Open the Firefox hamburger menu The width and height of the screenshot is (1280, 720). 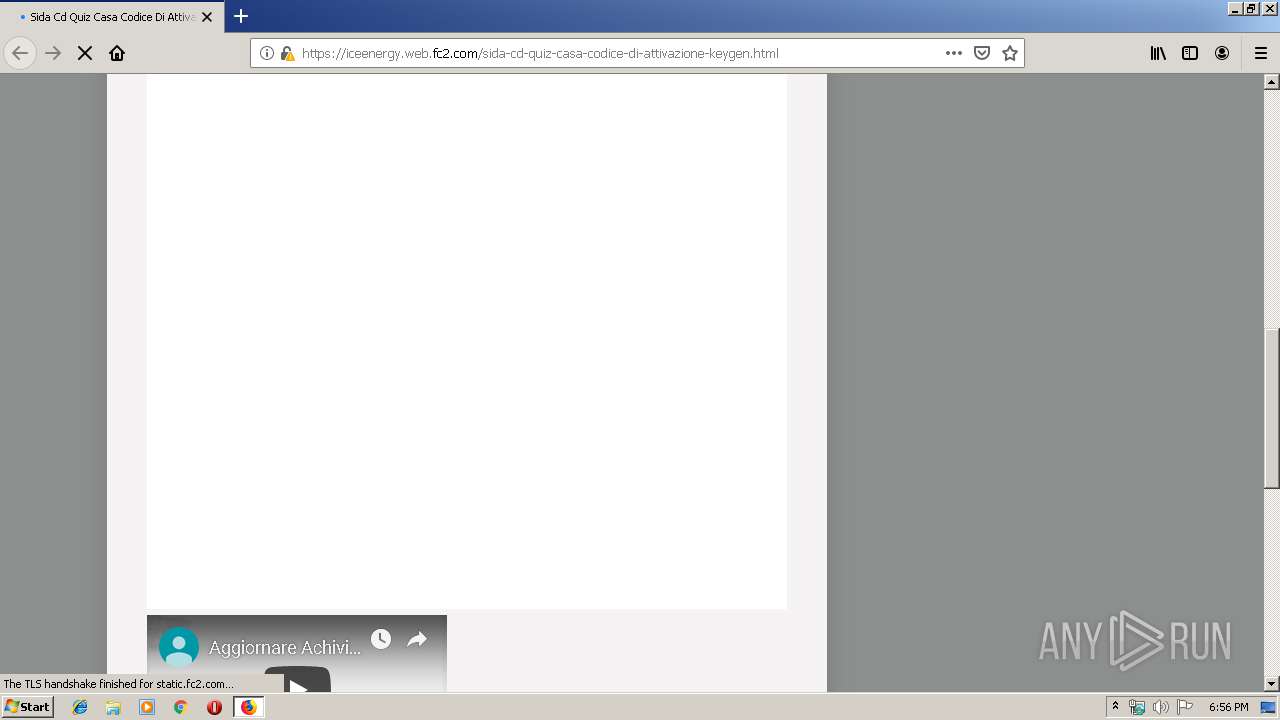pos(1261,53)
